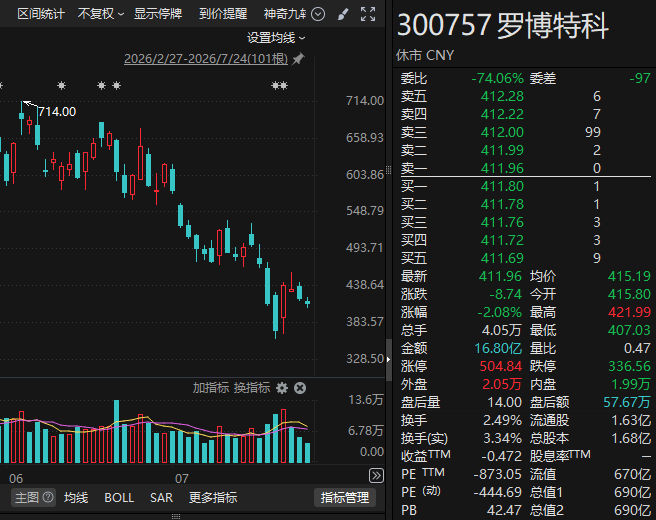656x520 pixels.
Task: Click the PE TTM value -873.05
Action: (x=497, y=474)
